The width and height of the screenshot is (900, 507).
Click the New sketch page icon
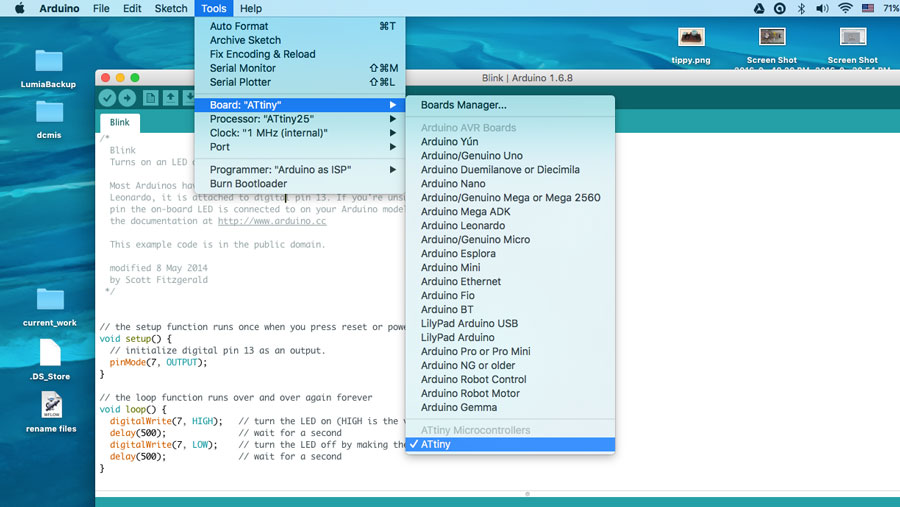coord(150,98)
